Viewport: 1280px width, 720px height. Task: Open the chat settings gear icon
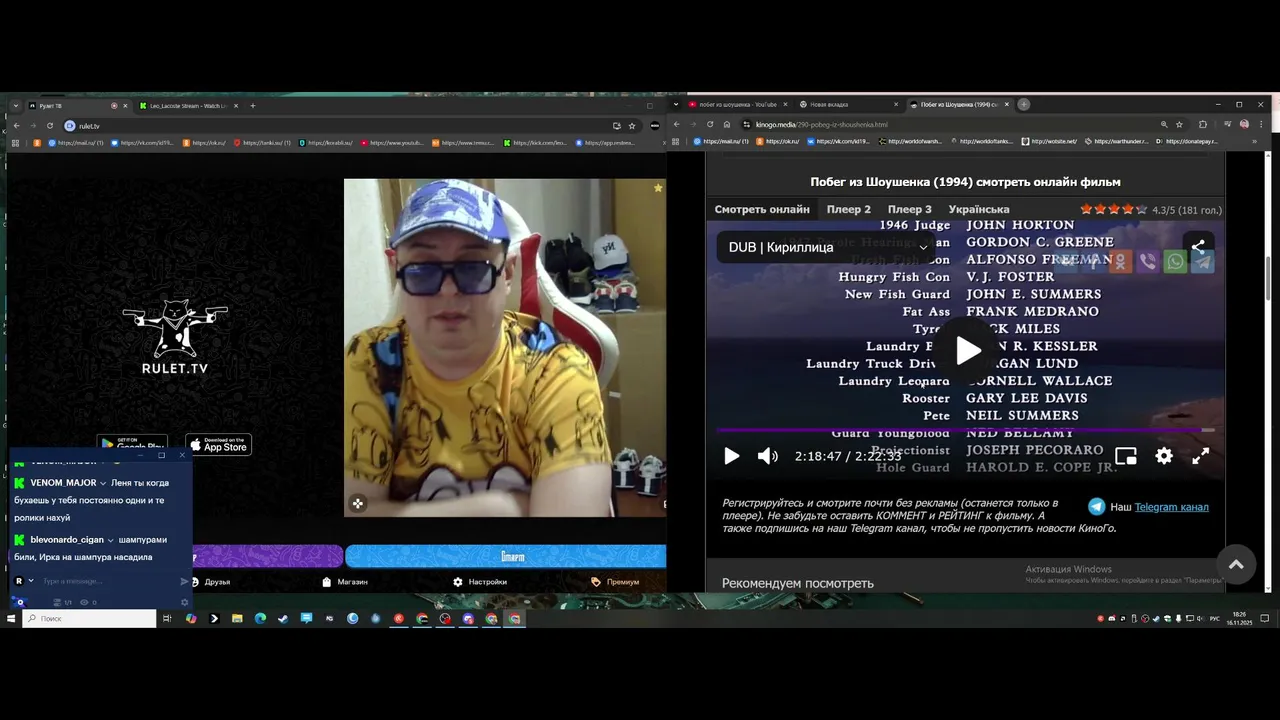tap(184, 602)
